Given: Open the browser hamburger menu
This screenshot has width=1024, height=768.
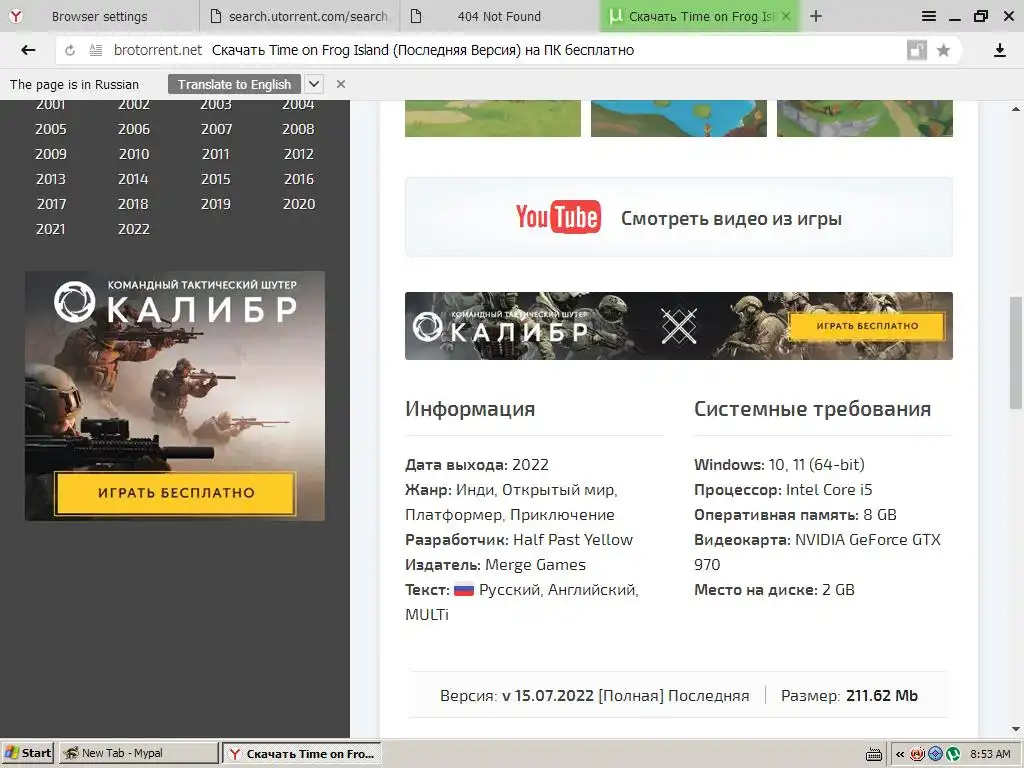Looking at the screenshot, I should (929, 16).
